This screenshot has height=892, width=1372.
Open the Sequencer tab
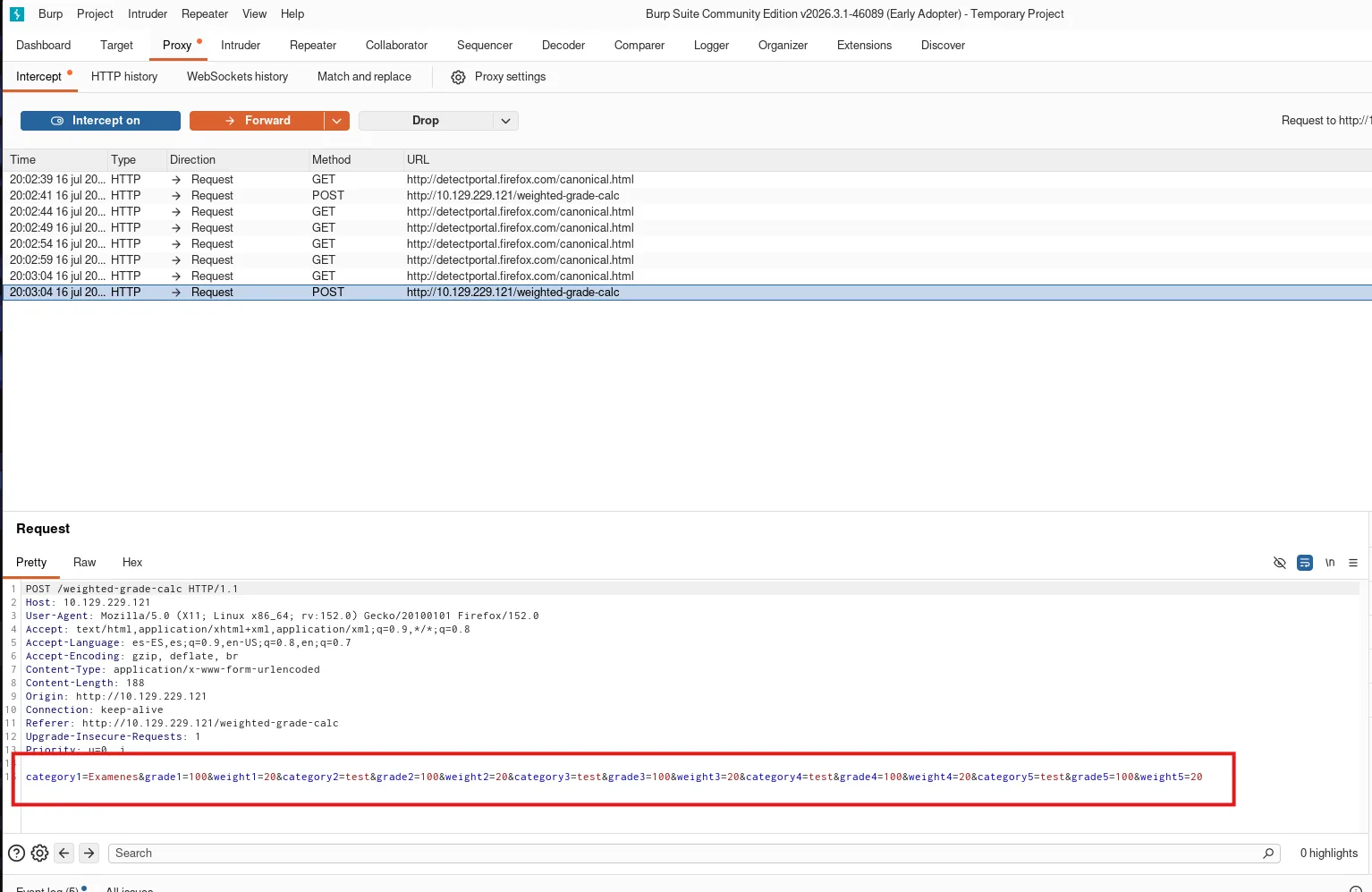485,46
